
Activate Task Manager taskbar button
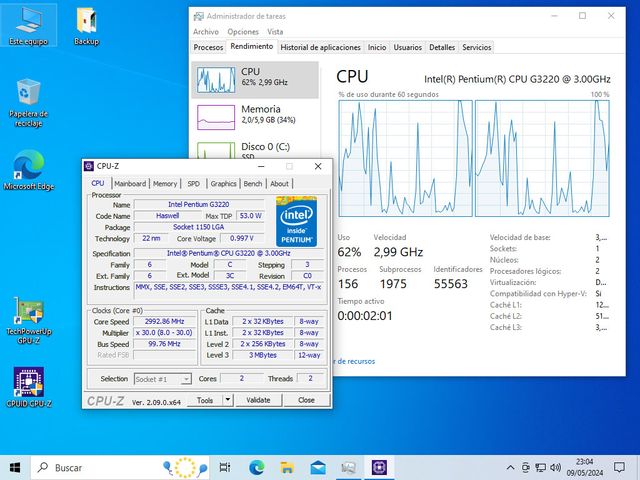click(x=349, y=467)
